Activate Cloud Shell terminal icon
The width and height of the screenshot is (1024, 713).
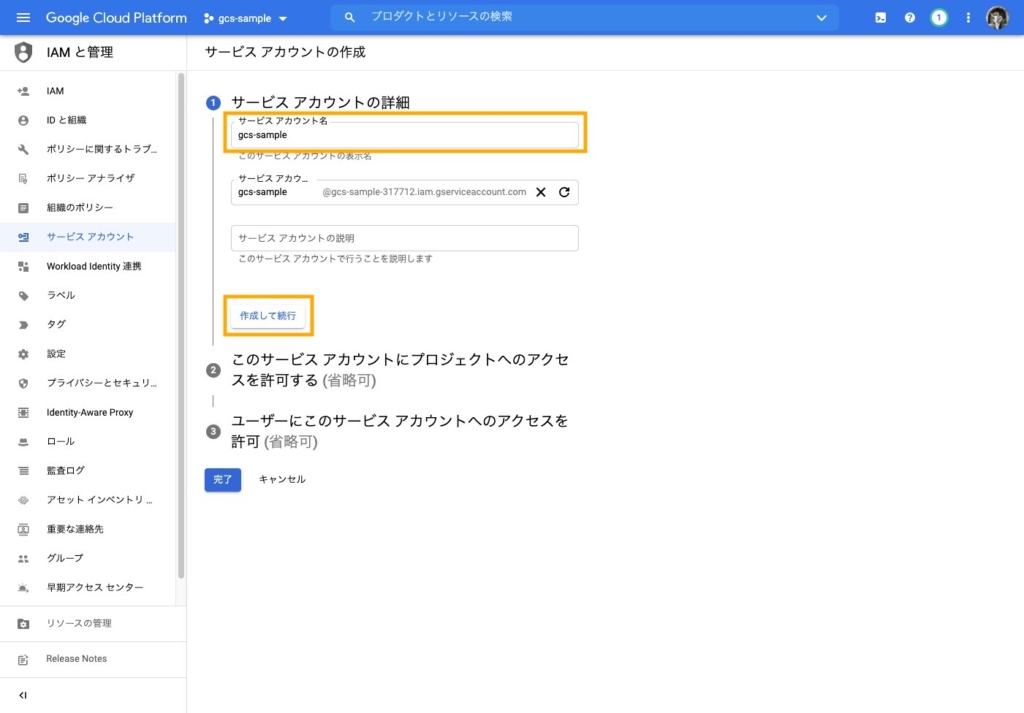(x=880, y=18)
